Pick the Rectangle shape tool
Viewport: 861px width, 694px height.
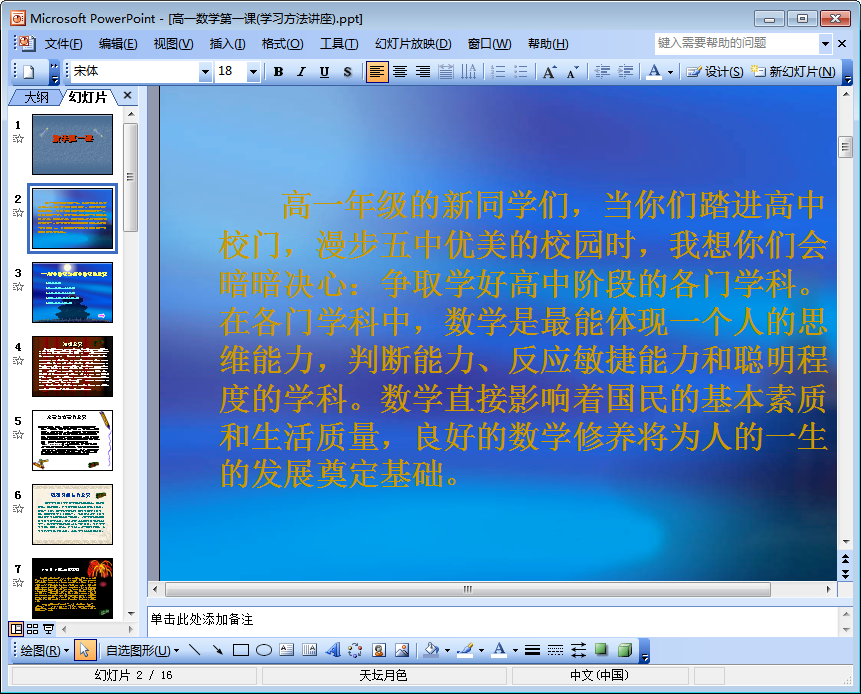pyautogui.click(x=240, y=650)
